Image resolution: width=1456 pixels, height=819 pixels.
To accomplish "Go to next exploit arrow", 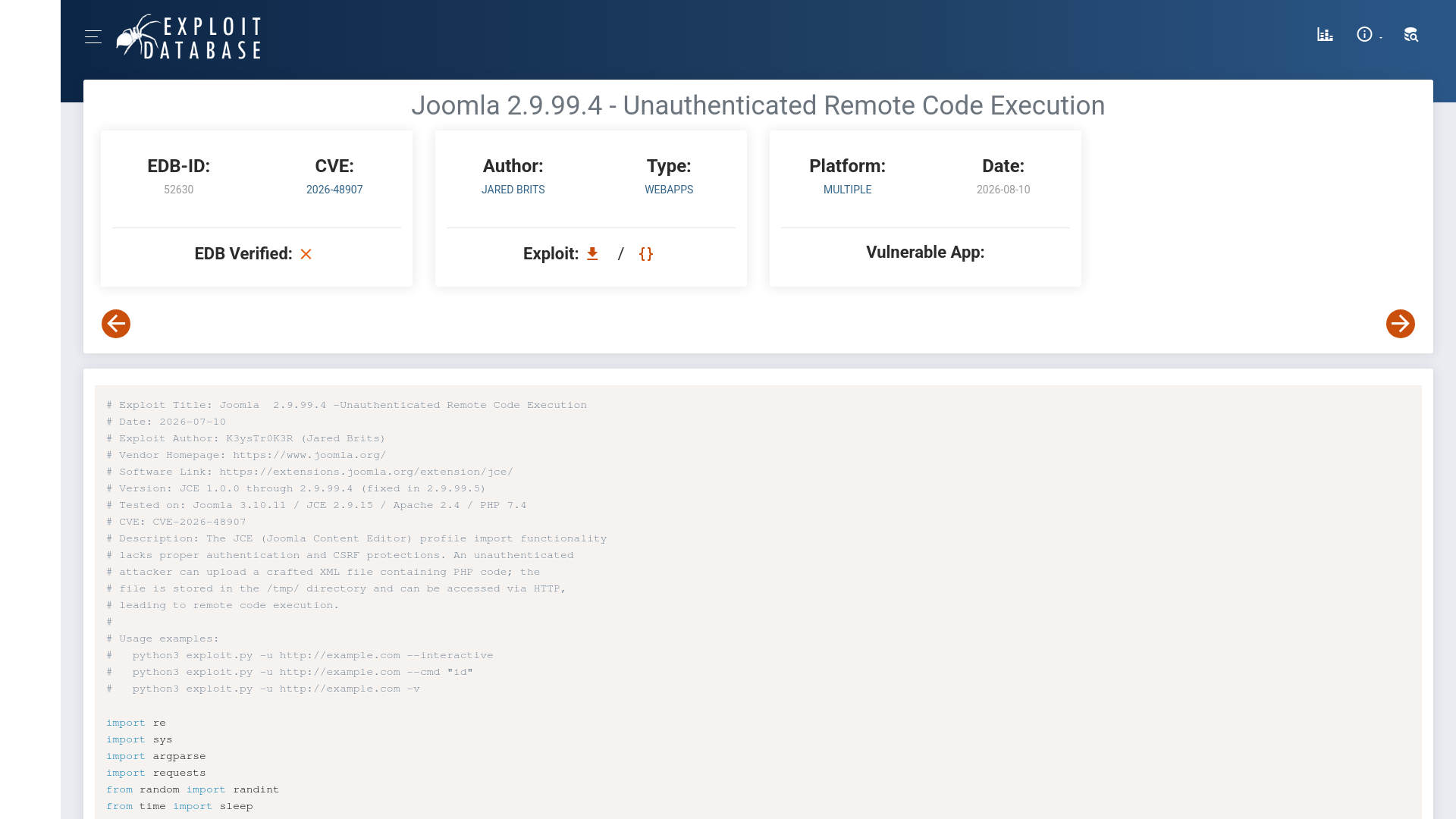I will (x=1401, y=324).
